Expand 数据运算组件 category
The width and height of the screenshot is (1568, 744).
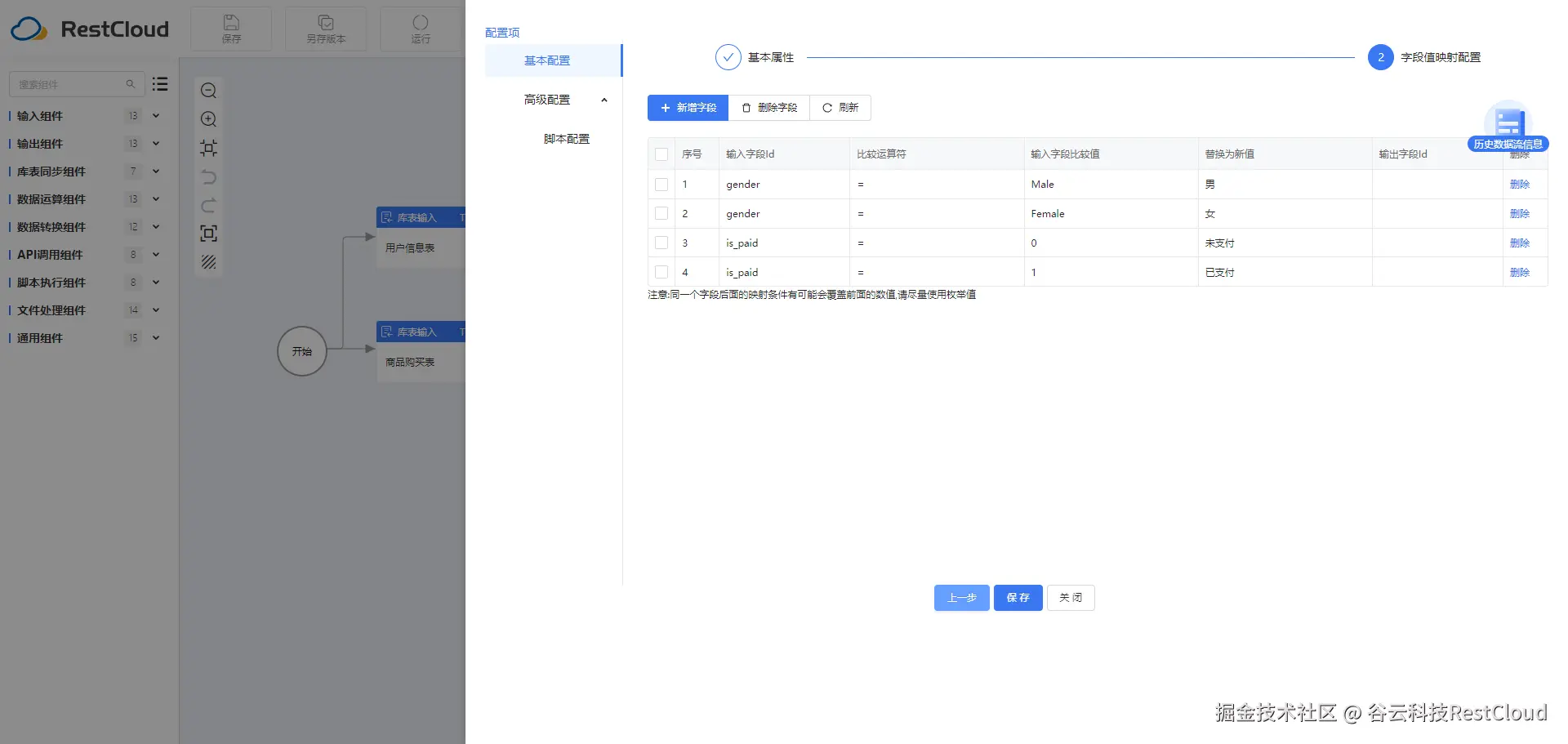coord(156,199)
